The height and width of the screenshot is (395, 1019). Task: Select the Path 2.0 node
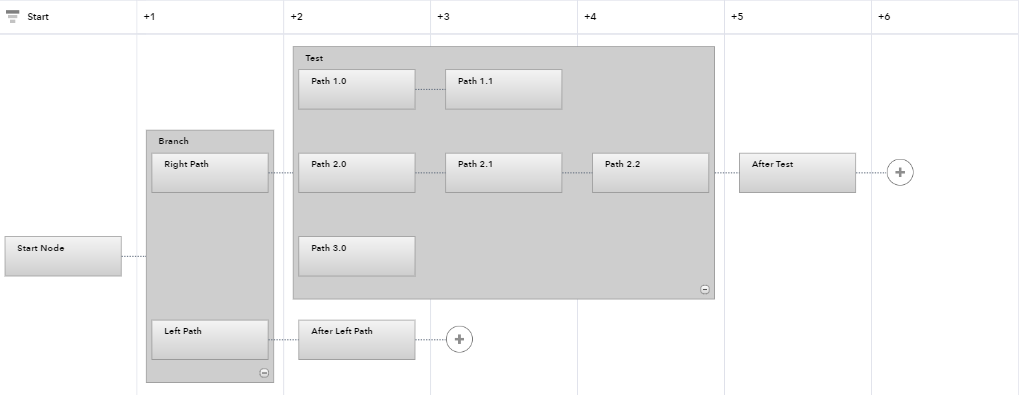(357, 173)
